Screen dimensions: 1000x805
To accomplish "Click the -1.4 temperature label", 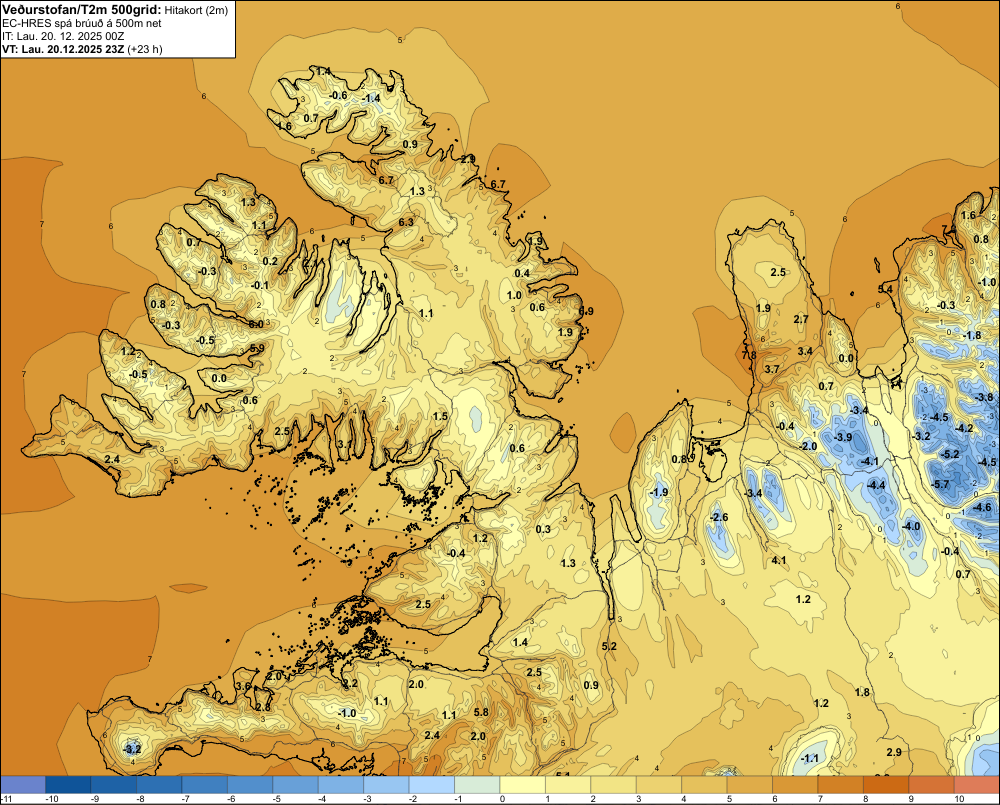I will (371, 98).
